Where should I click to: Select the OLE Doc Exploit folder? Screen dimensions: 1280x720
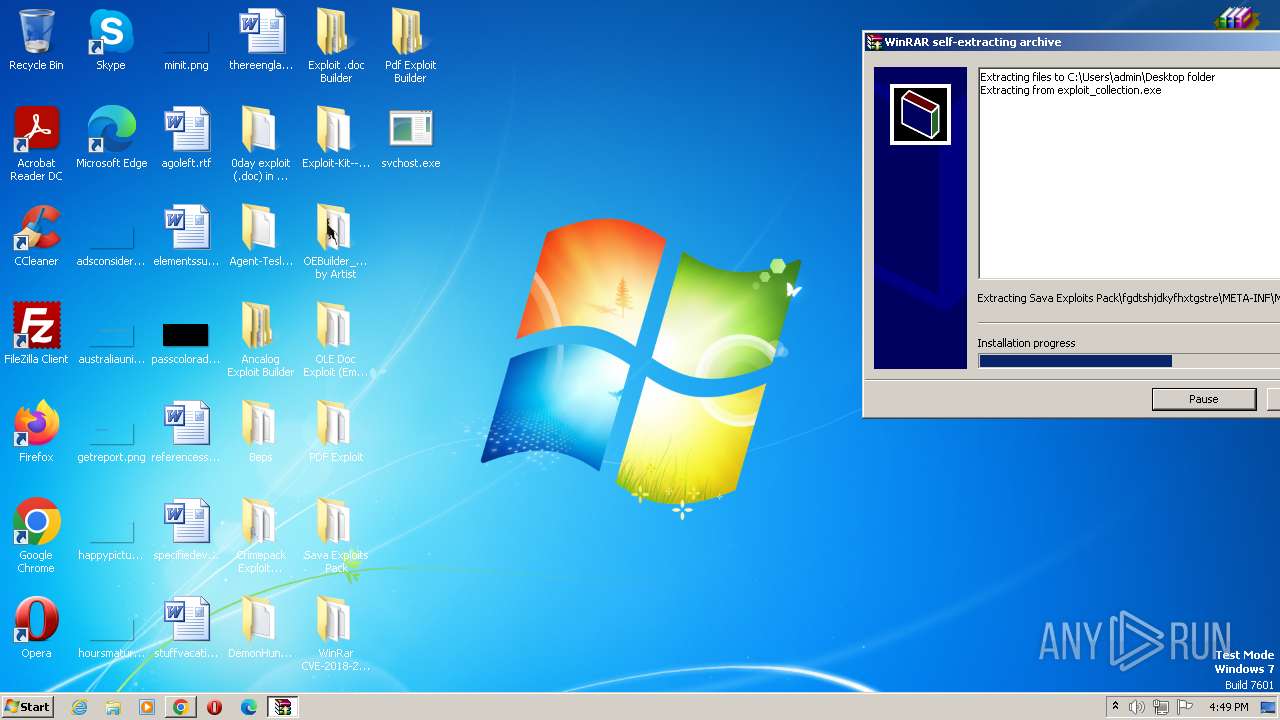(335, 339)
